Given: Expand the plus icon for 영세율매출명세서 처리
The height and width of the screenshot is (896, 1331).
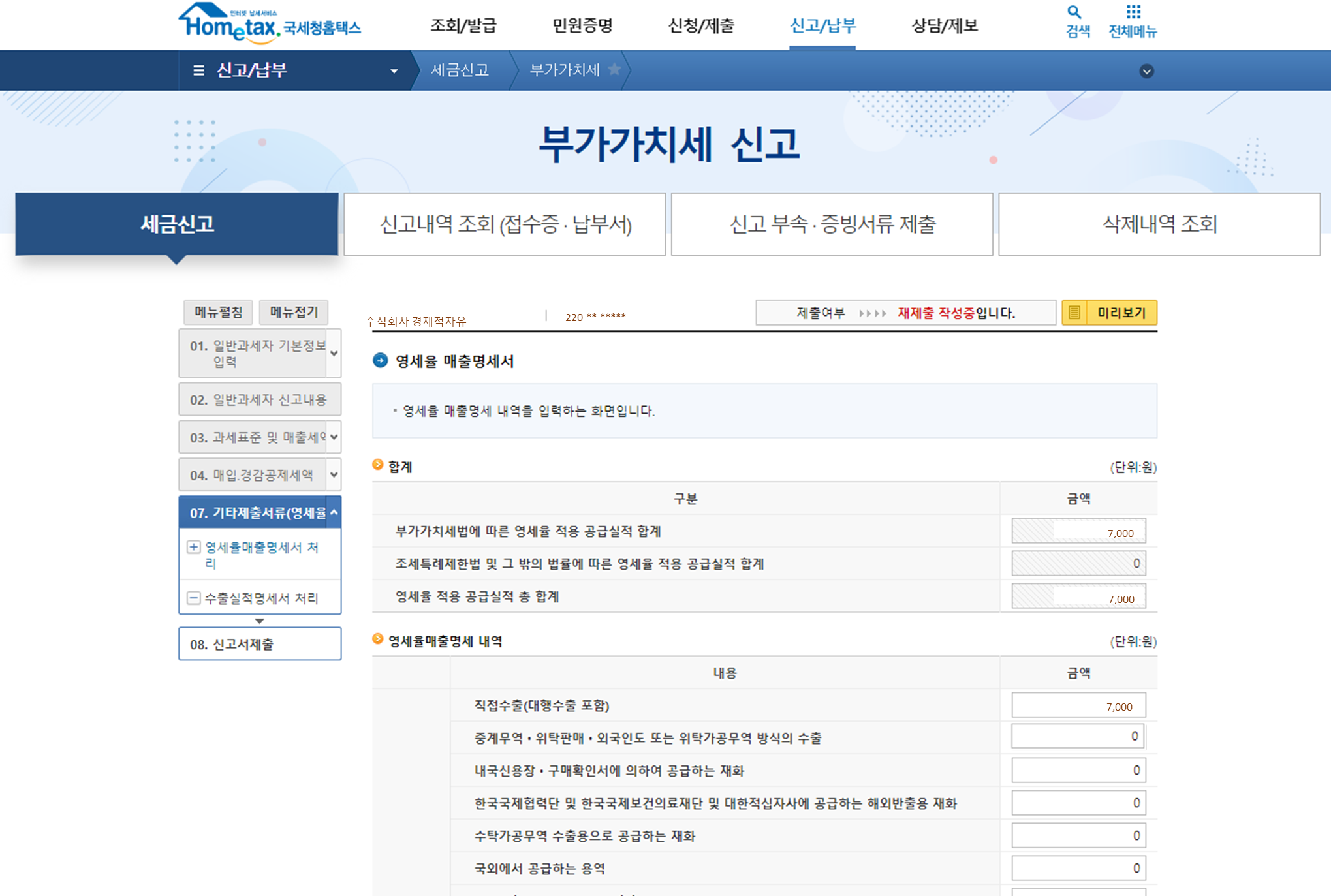Looking at the screenshot, I should pyautogui.click(x=194, y=547).
